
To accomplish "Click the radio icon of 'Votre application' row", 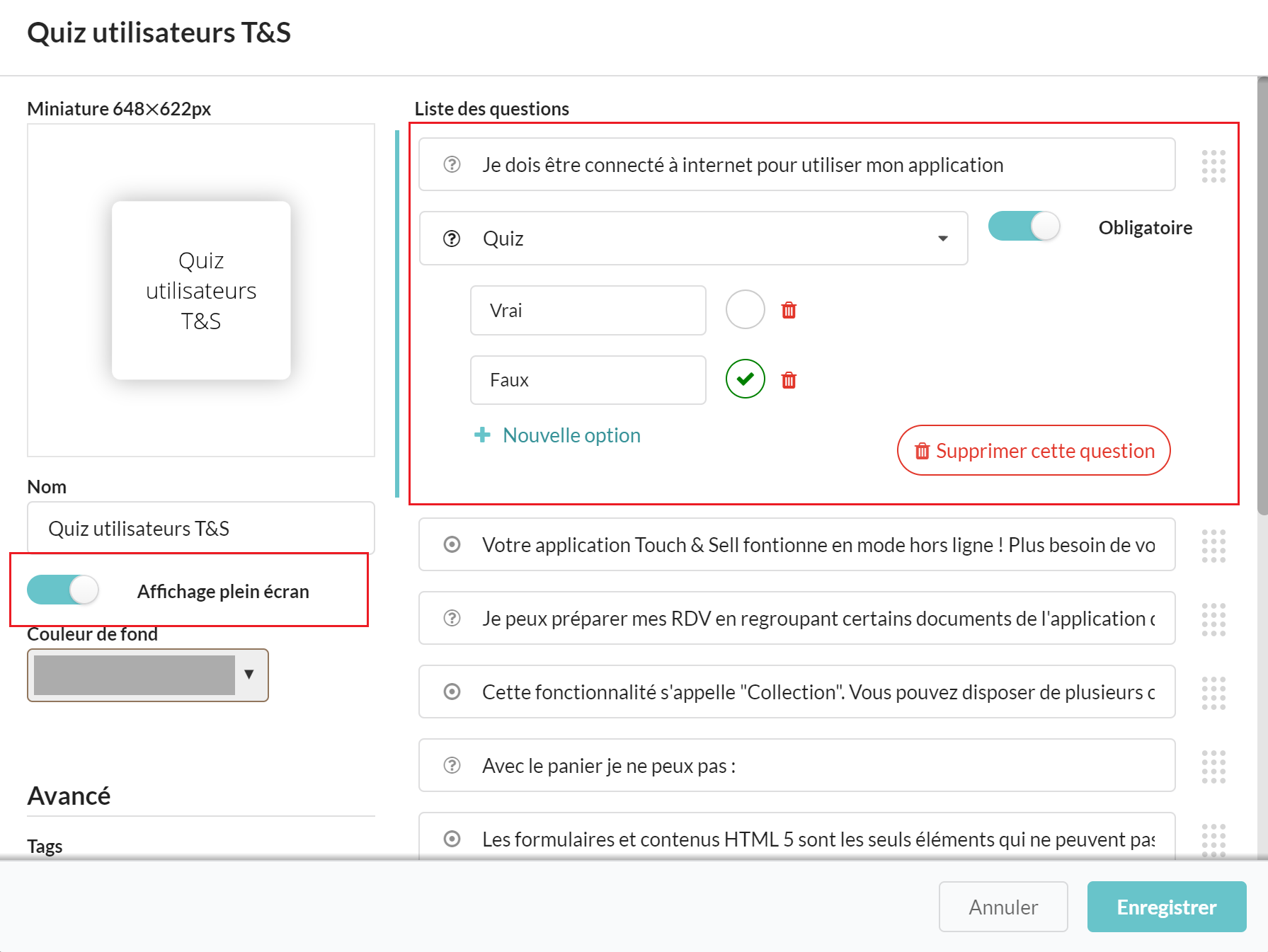I will 452,544.
